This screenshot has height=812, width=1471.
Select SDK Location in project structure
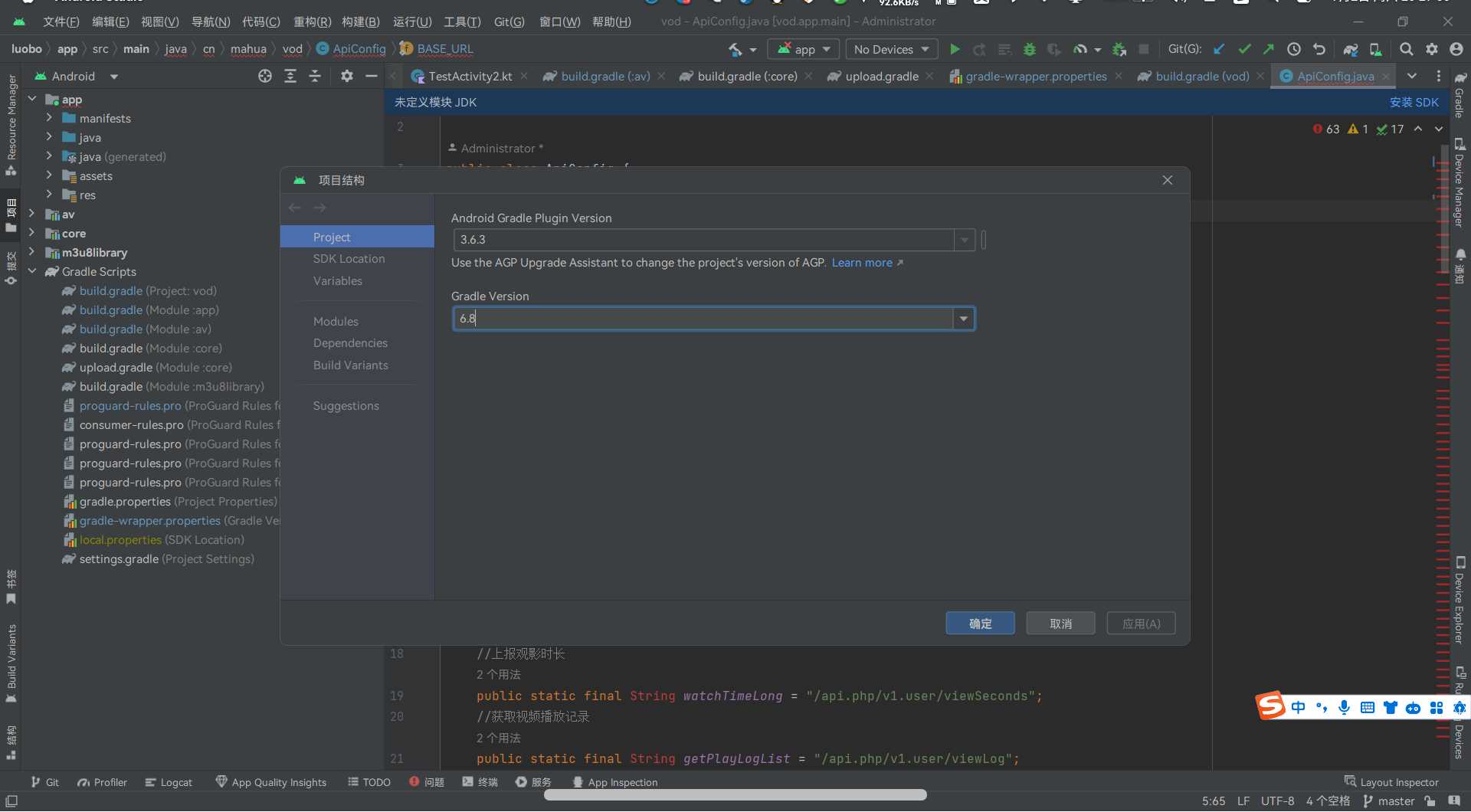point(349,259)
